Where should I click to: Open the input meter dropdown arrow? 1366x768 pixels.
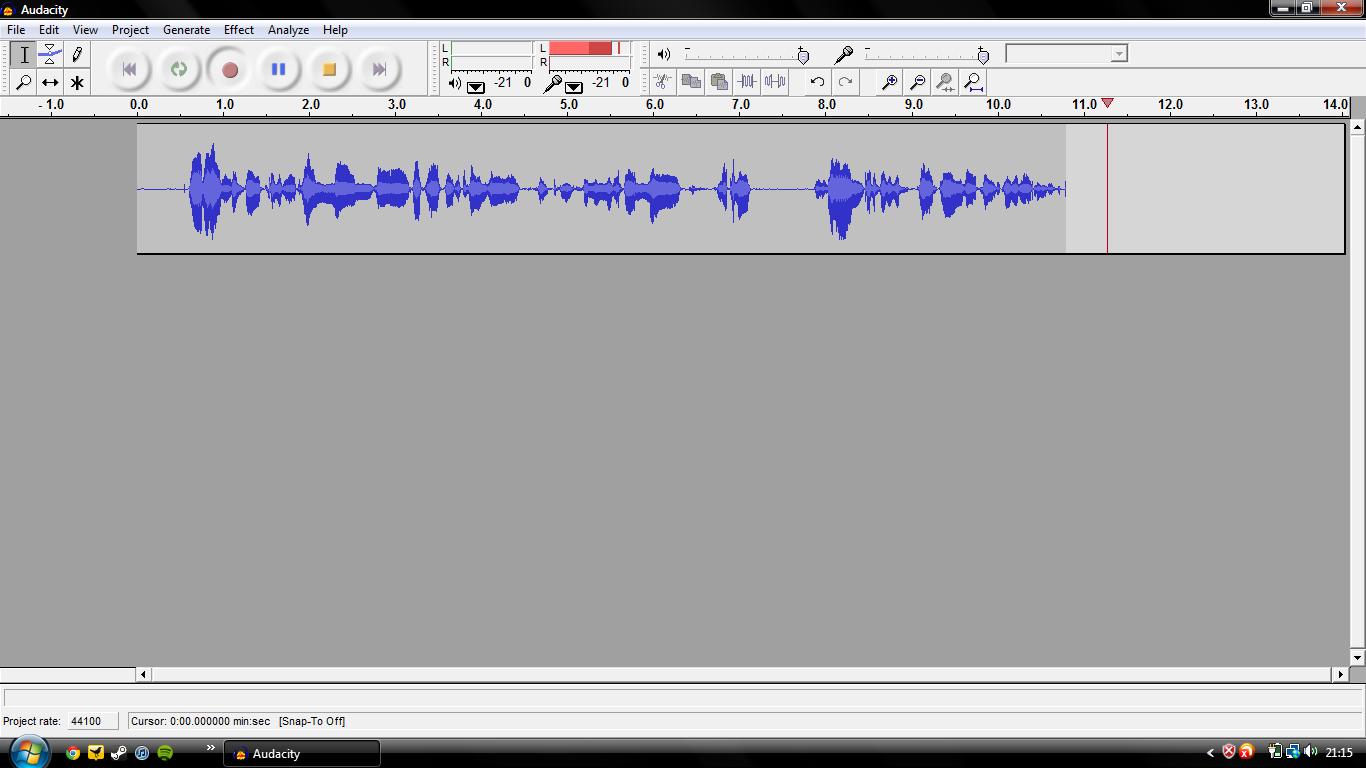[573, 87]
